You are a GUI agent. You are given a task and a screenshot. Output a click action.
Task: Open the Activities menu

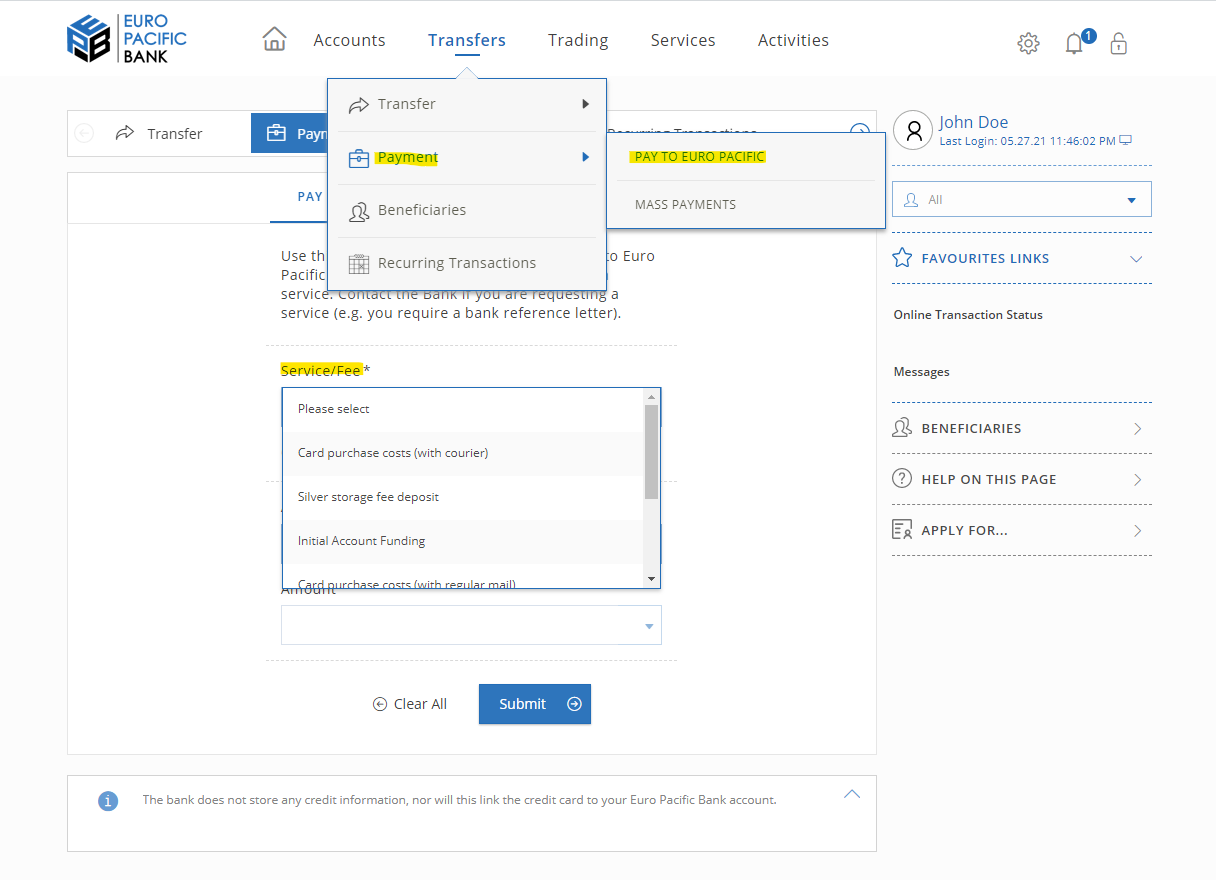793,40
